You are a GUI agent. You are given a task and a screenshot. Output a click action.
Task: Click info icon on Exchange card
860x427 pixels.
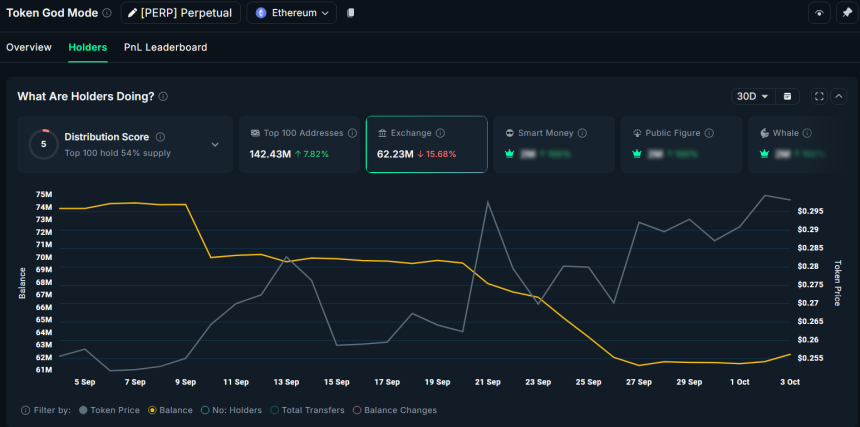[x=440, y=133]
